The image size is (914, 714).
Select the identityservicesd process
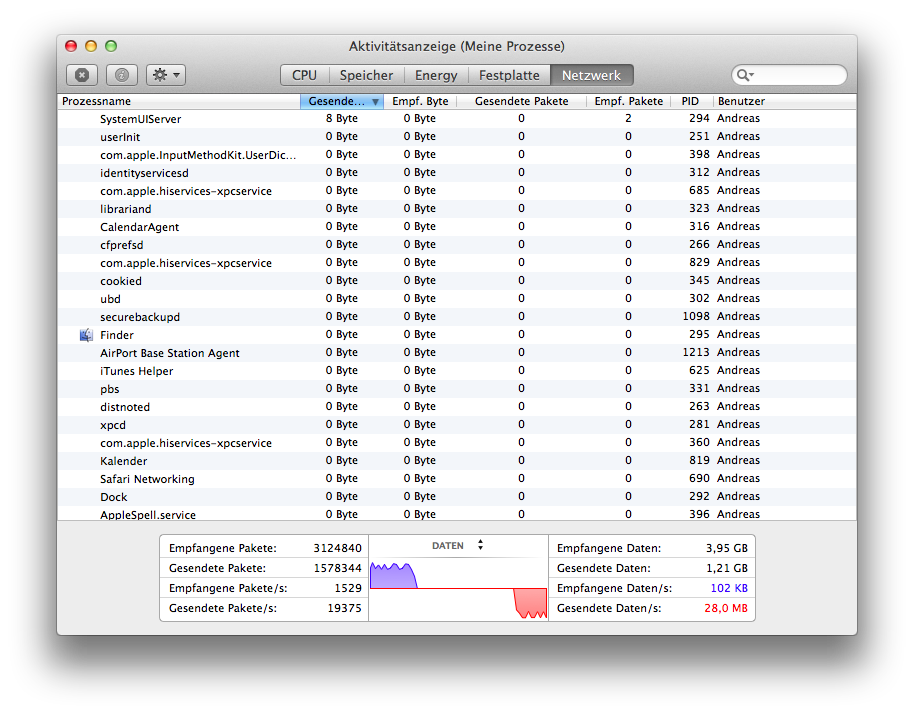457,173
